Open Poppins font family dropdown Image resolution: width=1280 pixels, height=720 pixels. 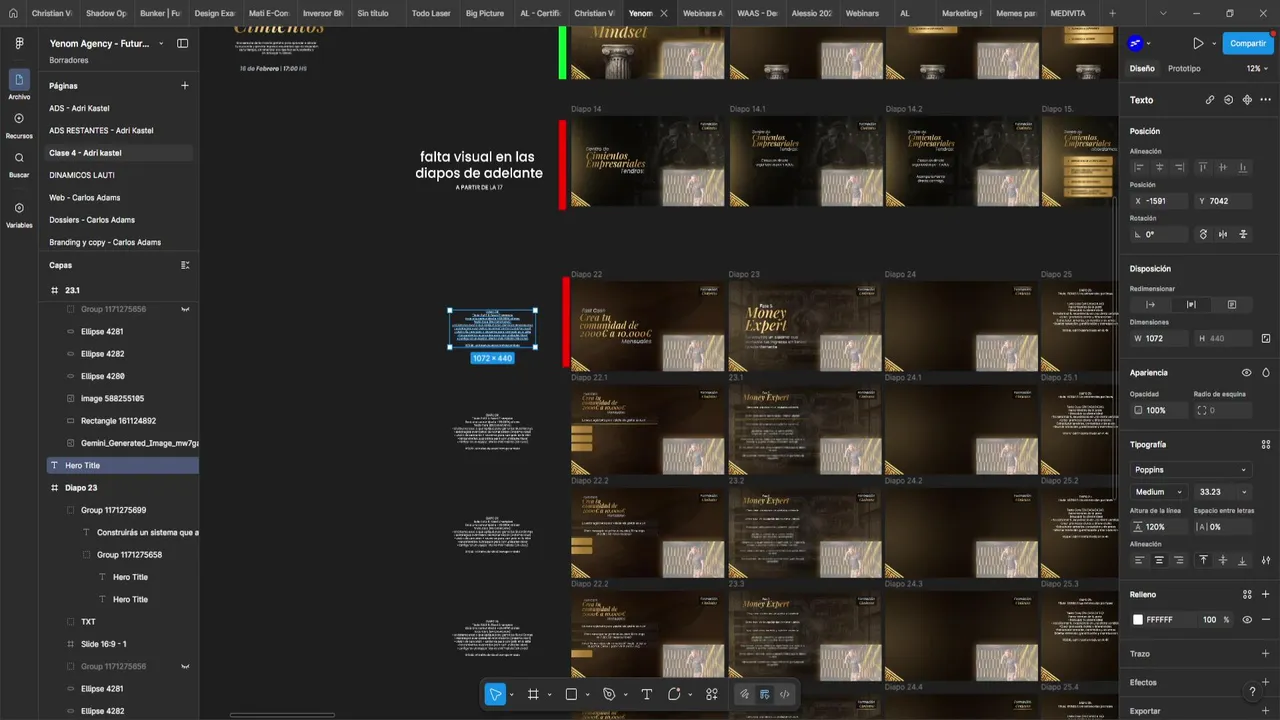click(1191, 470)
